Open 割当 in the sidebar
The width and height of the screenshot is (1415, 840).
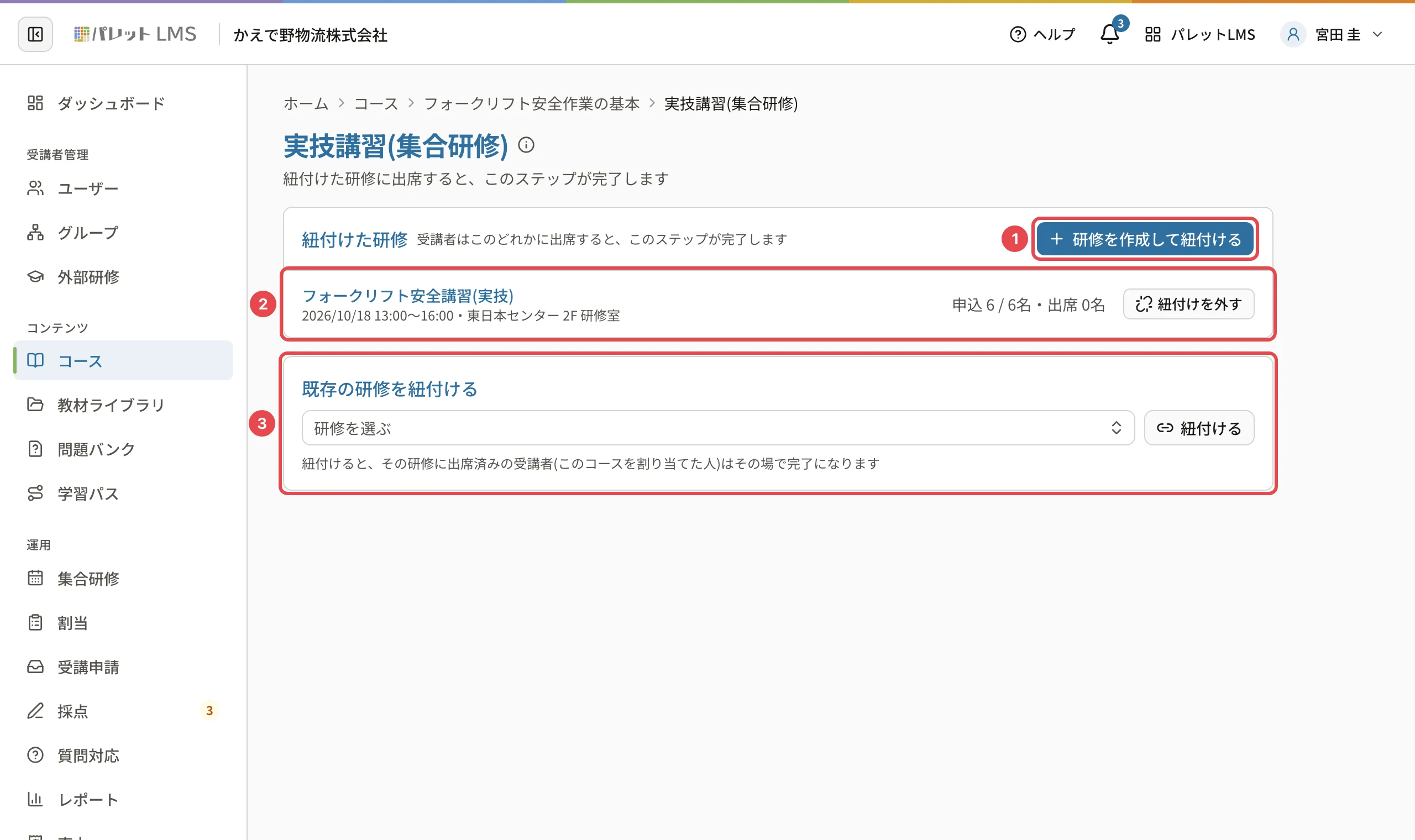123,623
